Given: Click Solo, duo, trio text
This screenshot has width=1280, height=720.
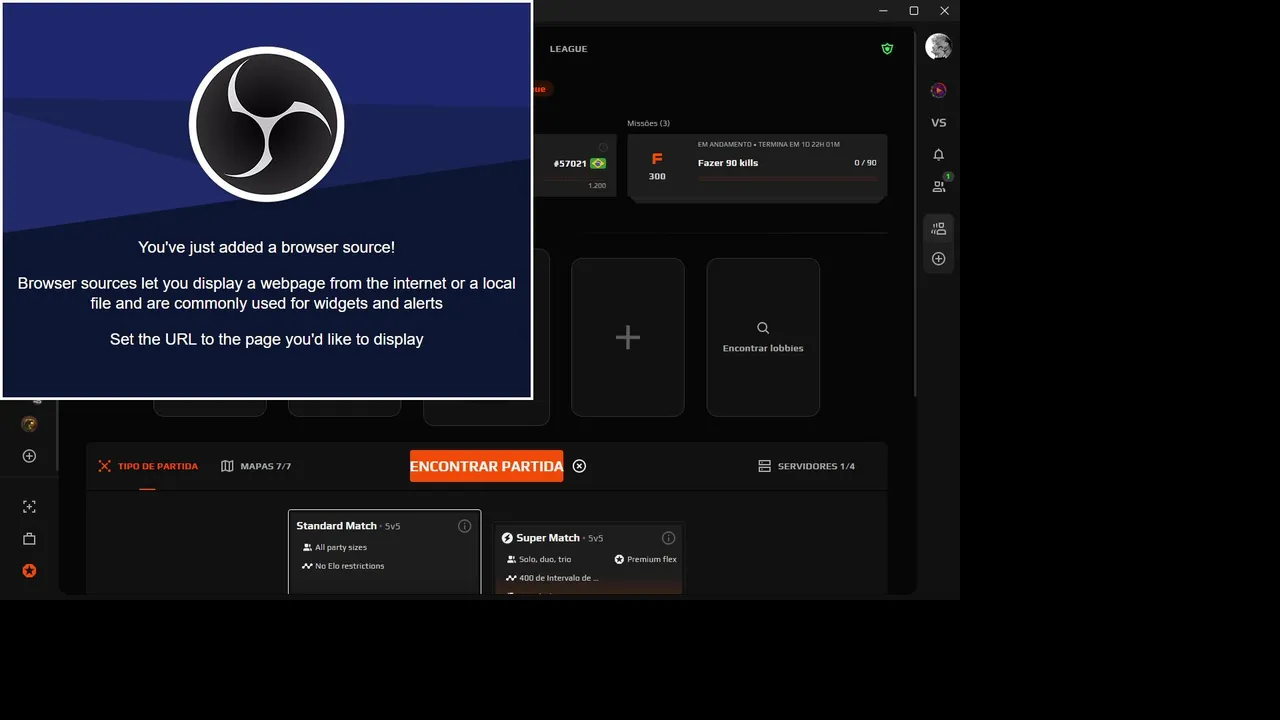Looking at the screenshot, I should tap(545, 560).
